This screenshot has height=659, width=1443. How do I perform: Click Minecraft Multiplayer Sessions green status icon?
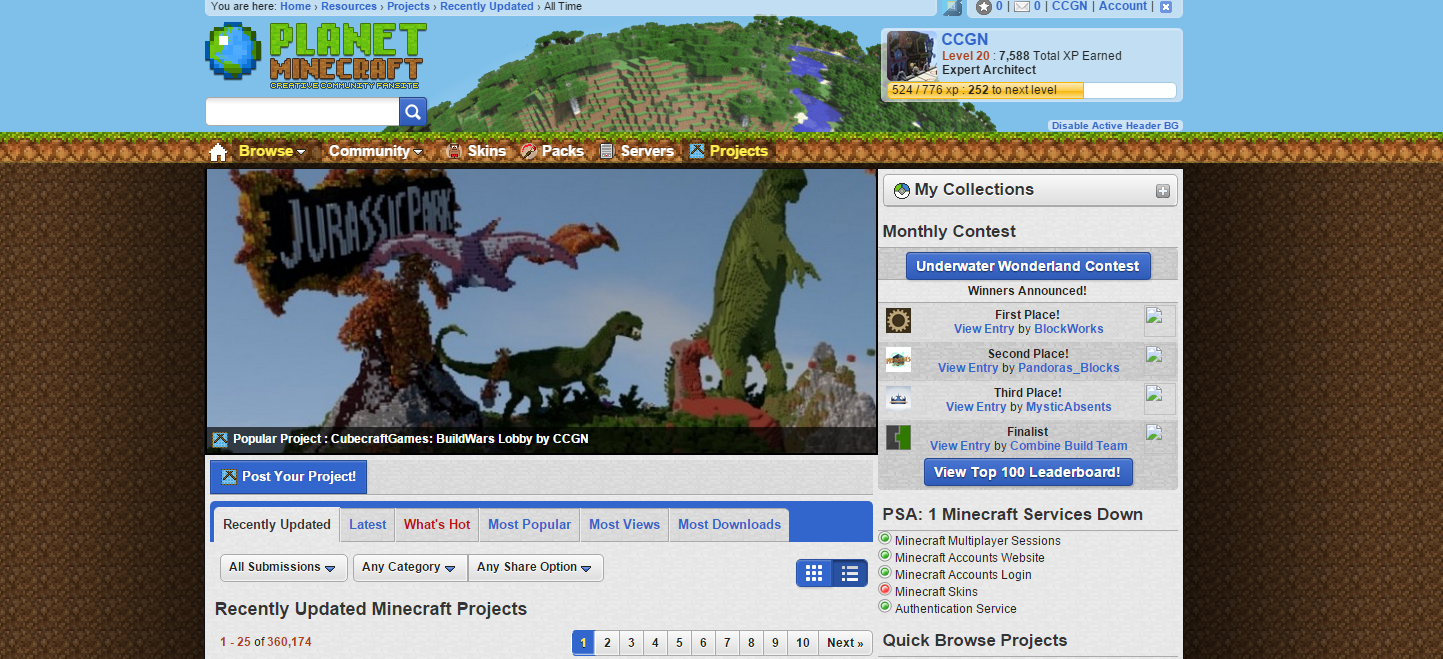pos(885,539)
